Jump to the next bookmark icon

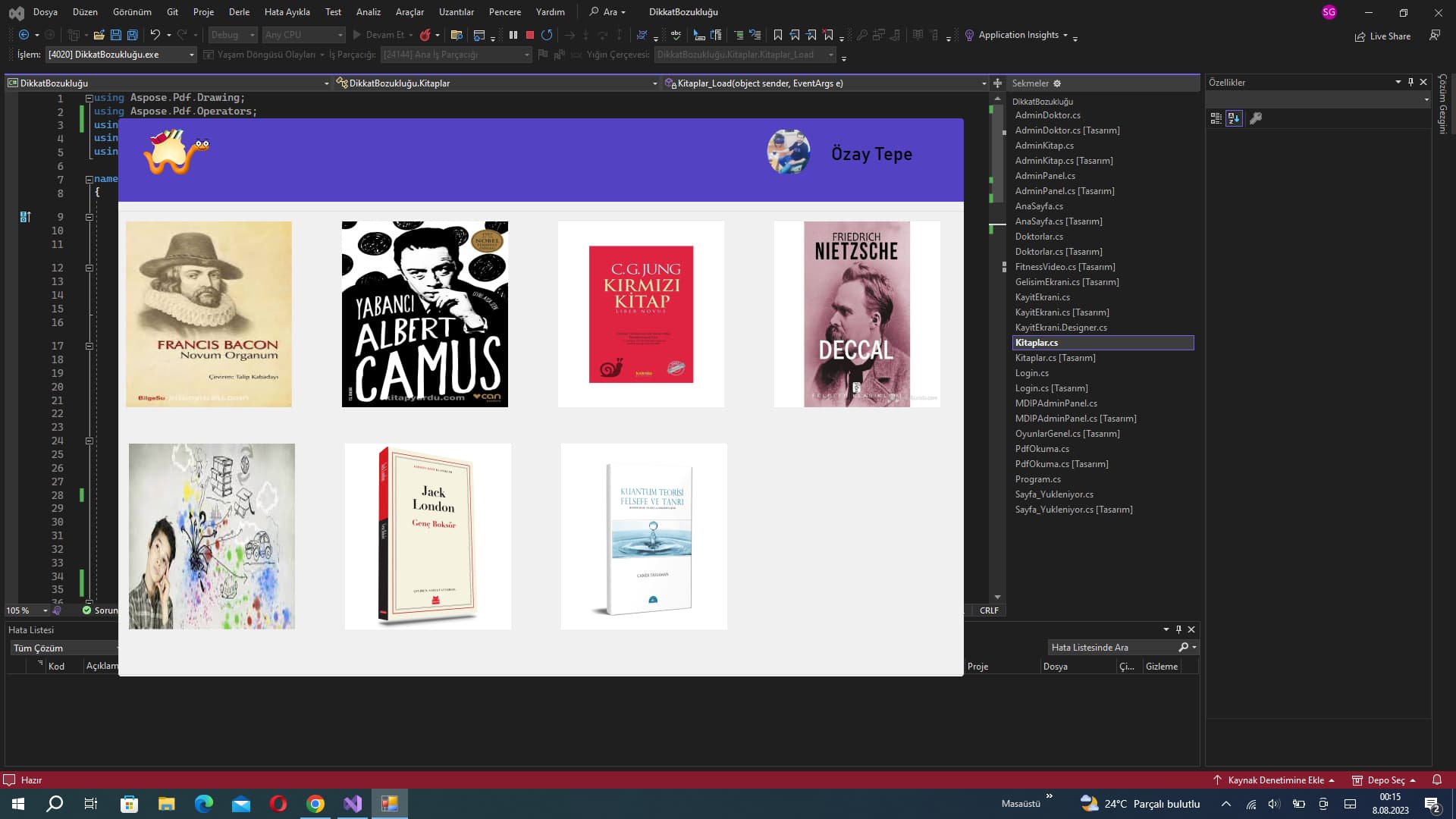pos(811,35)
